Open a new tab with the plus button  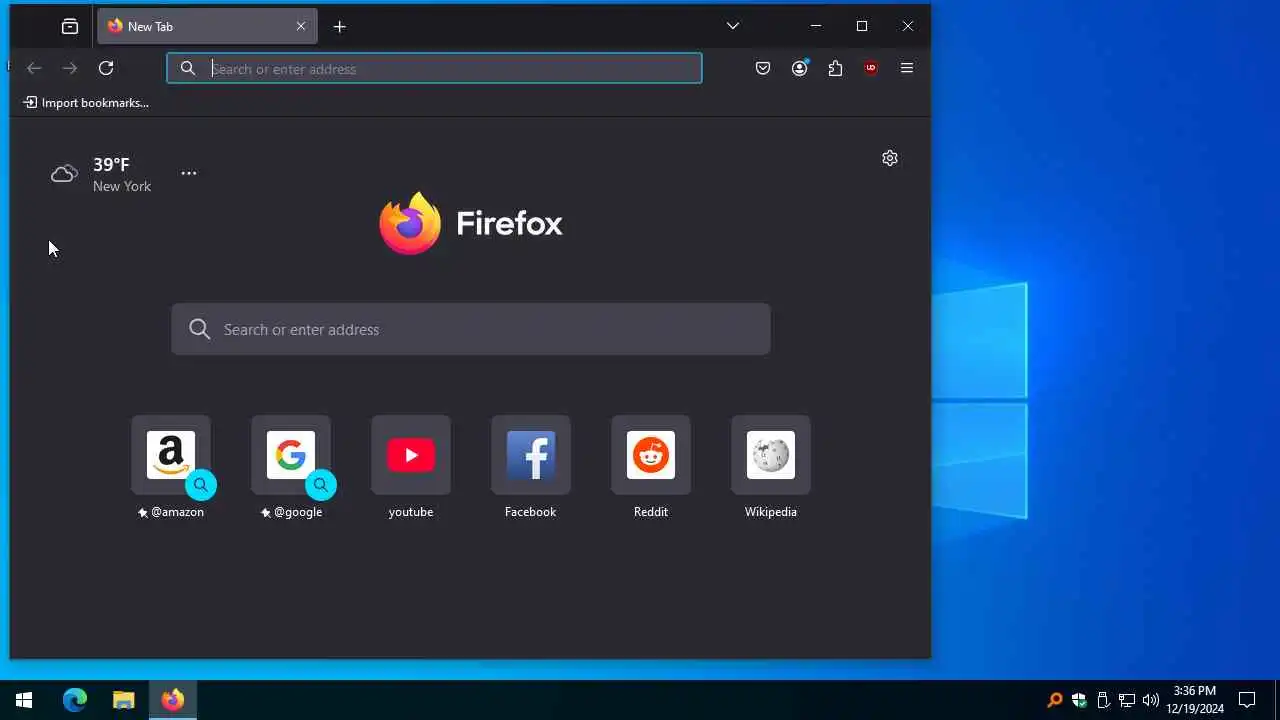340,27
